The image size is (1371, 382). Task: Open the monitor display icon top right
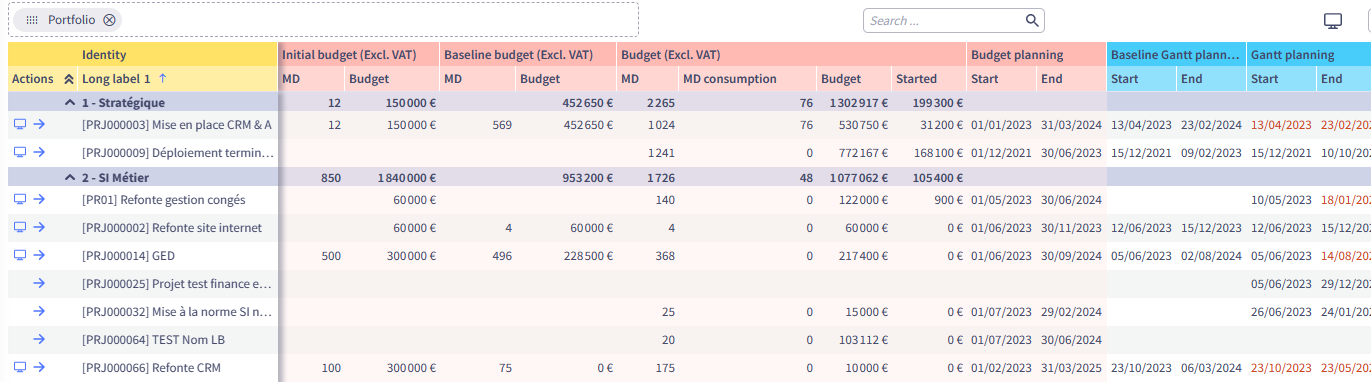pyautogui.click(x=1332, y=21)
